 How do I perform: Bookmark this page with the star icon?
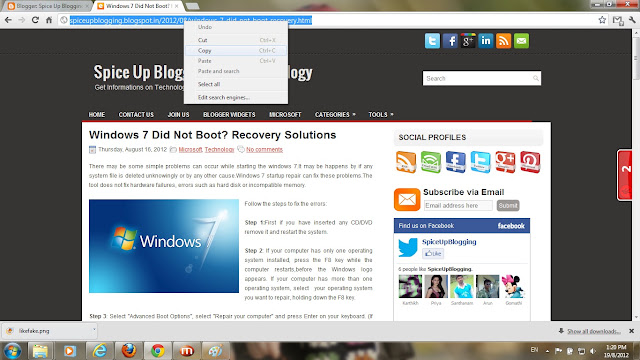pos(602,20)
